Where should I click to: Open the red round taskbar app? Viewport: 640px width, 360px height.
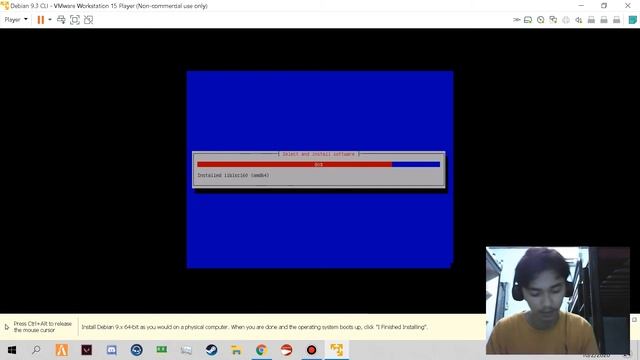(x=287, y=350)
